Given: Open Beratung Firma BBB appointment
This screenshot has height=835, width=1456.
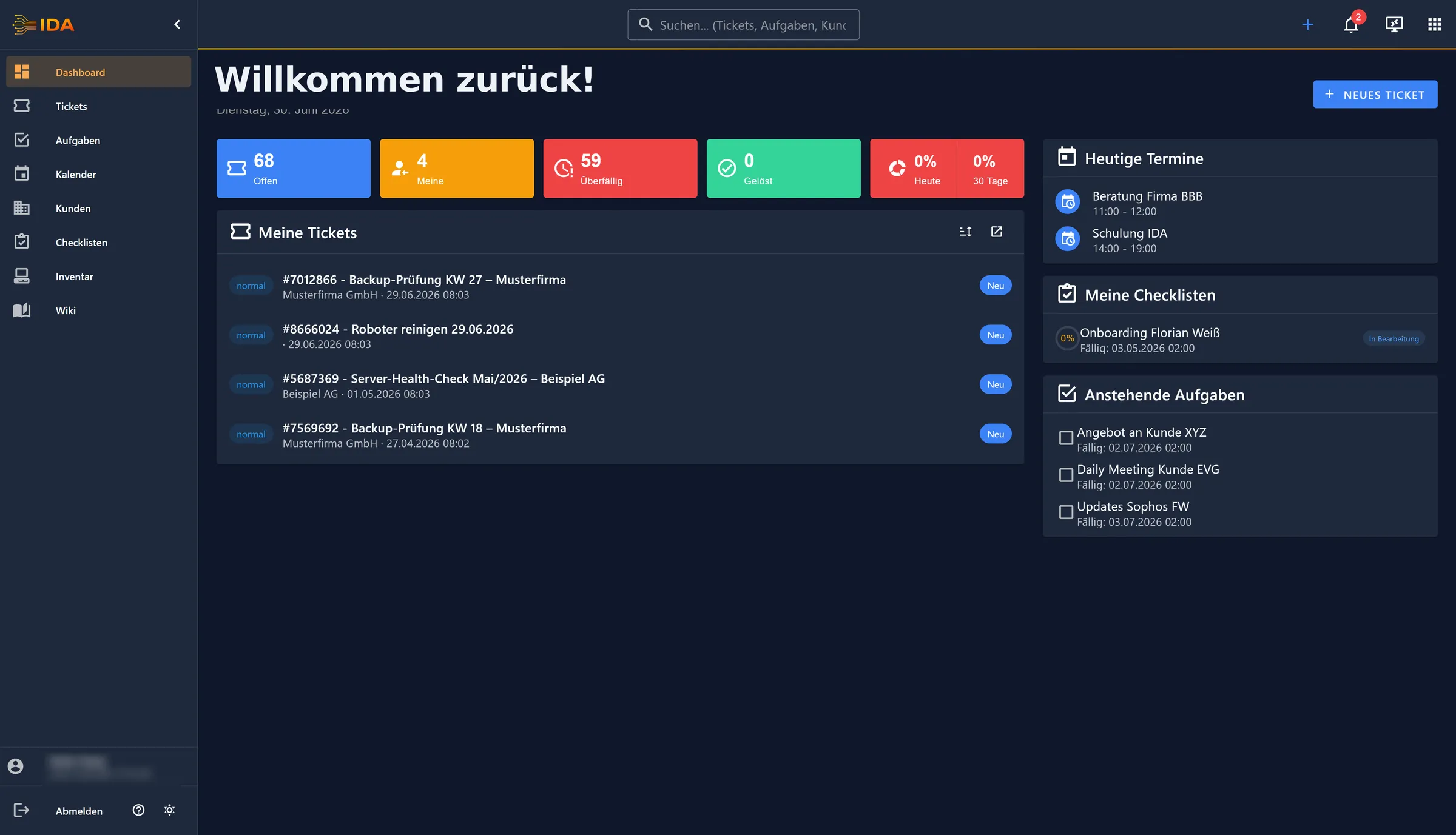Looking at the screenshot, I should tap(1240, 203).
